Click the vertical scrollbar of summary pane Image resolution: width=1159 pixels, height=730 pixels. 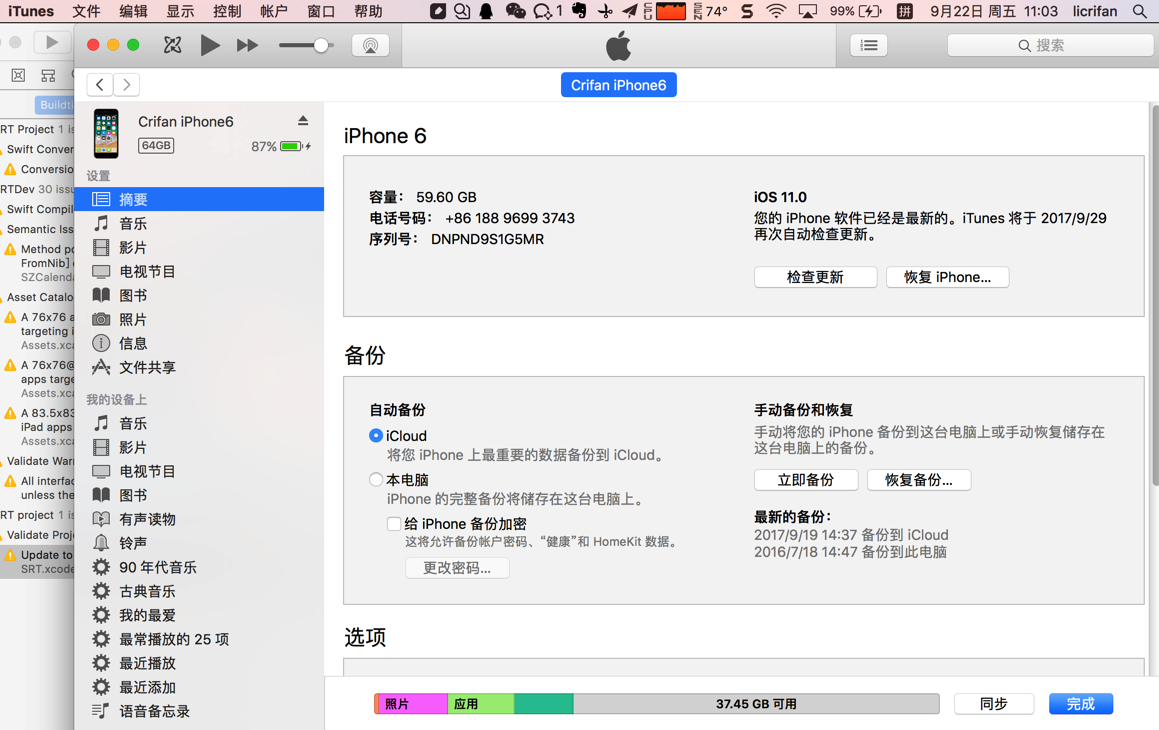(x=1155, y=296)
